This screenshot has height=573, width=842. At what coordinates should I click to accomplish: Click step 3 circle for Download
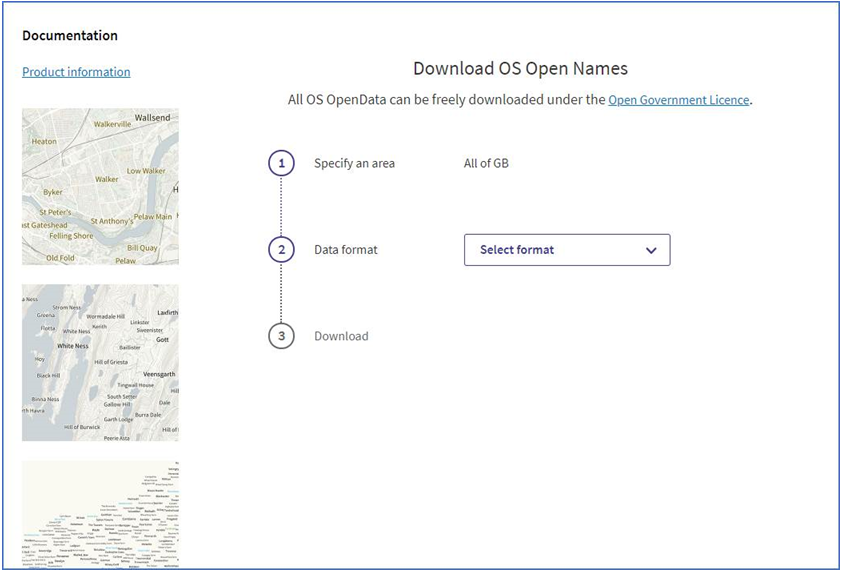(x=281, y=336)
